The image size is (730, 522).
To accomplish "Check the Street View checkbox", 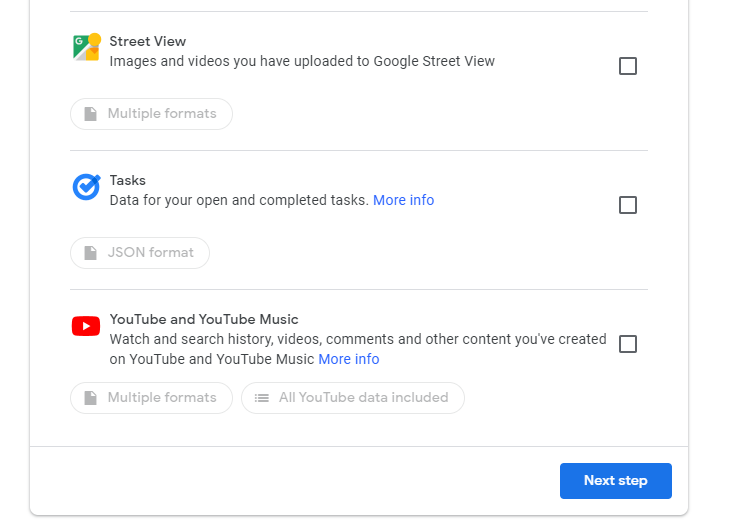I will point(628,66).
